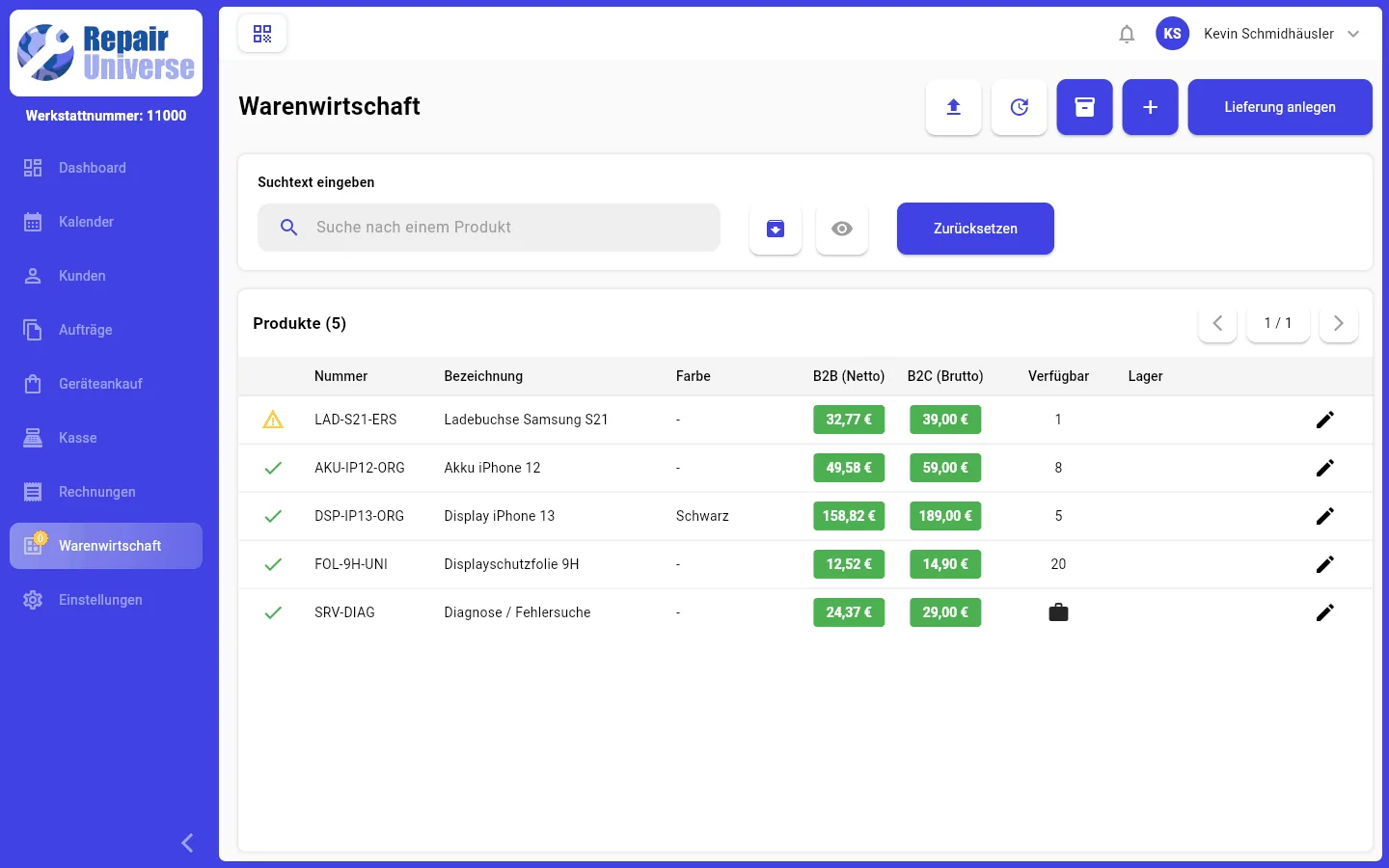Go to the next products page
Image resolution: width=1389 pixels, height=868 pixels.
pyautogui.click(x=1339, y=323)
